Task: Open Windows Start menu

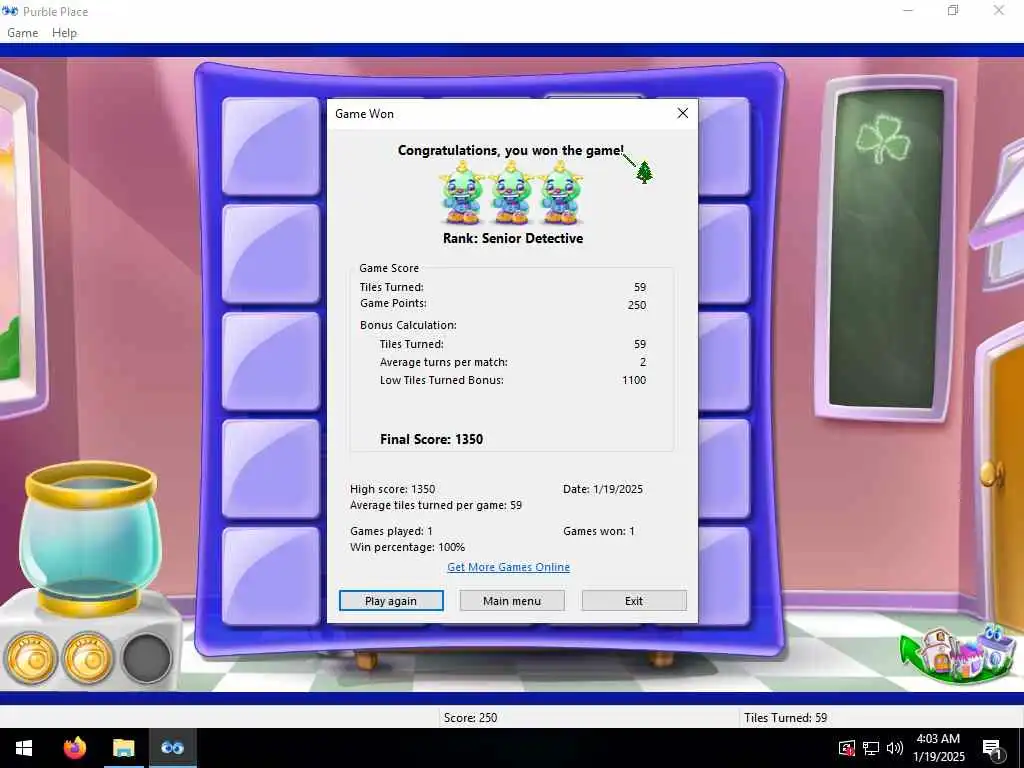Action: [x=24, y=748]
